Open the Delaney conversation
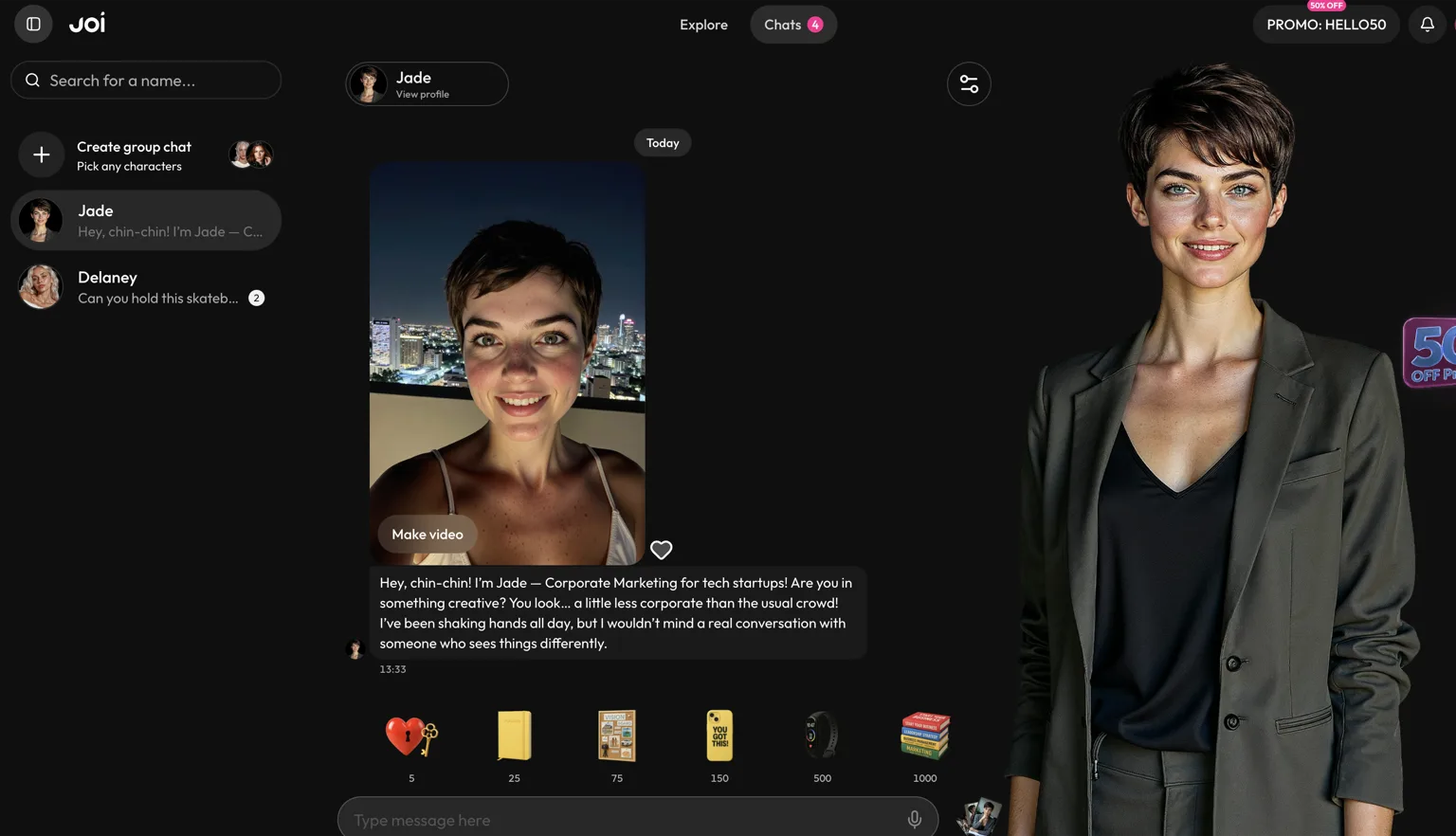This screenshot has width=1456, height=836. (146, 287)
